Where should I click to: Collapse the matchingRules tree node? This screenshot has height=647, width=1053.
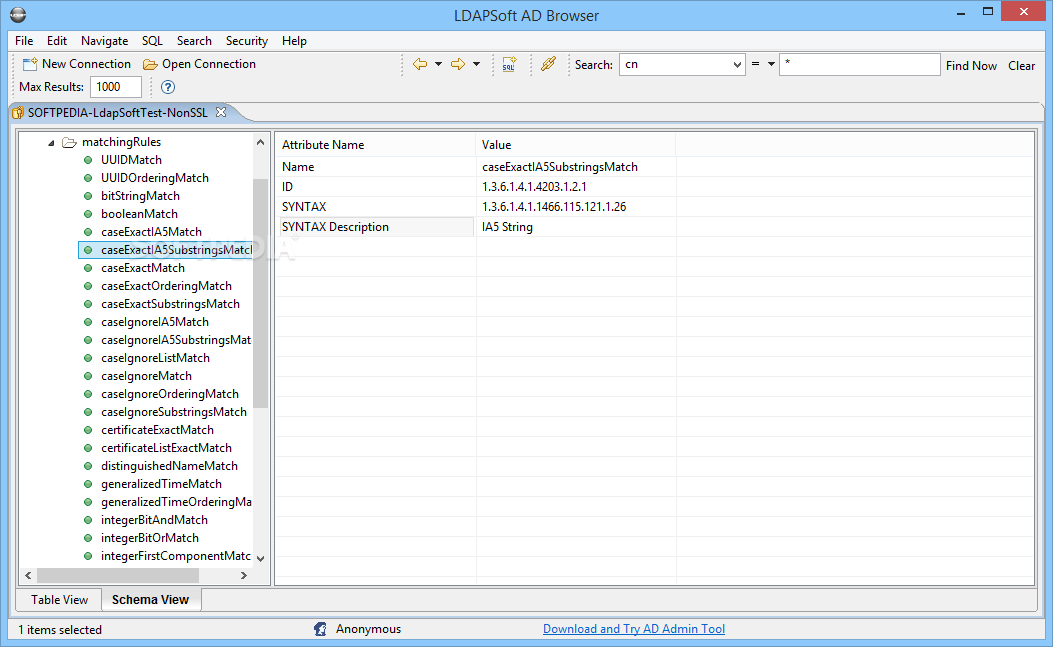[51, 142]
